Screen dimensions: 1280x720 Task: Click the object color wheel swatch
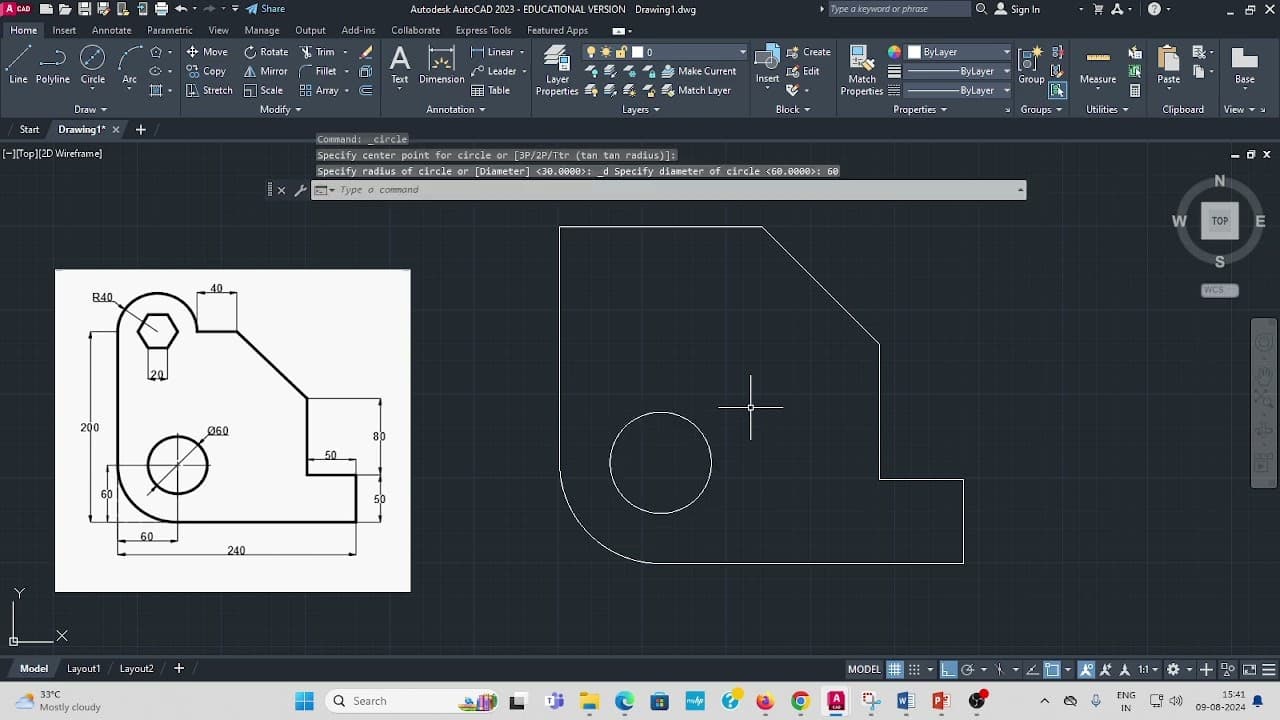pos(894,52)
